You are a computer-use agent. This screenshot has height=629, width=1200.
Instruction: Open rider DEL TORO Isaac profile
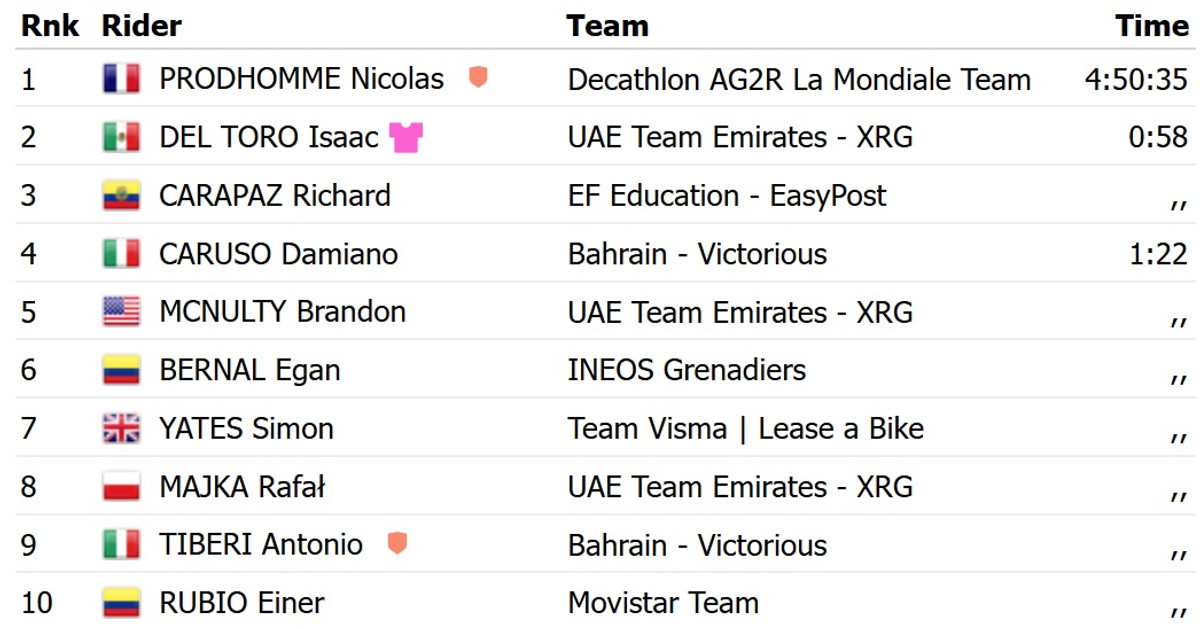tap(268, 137)
